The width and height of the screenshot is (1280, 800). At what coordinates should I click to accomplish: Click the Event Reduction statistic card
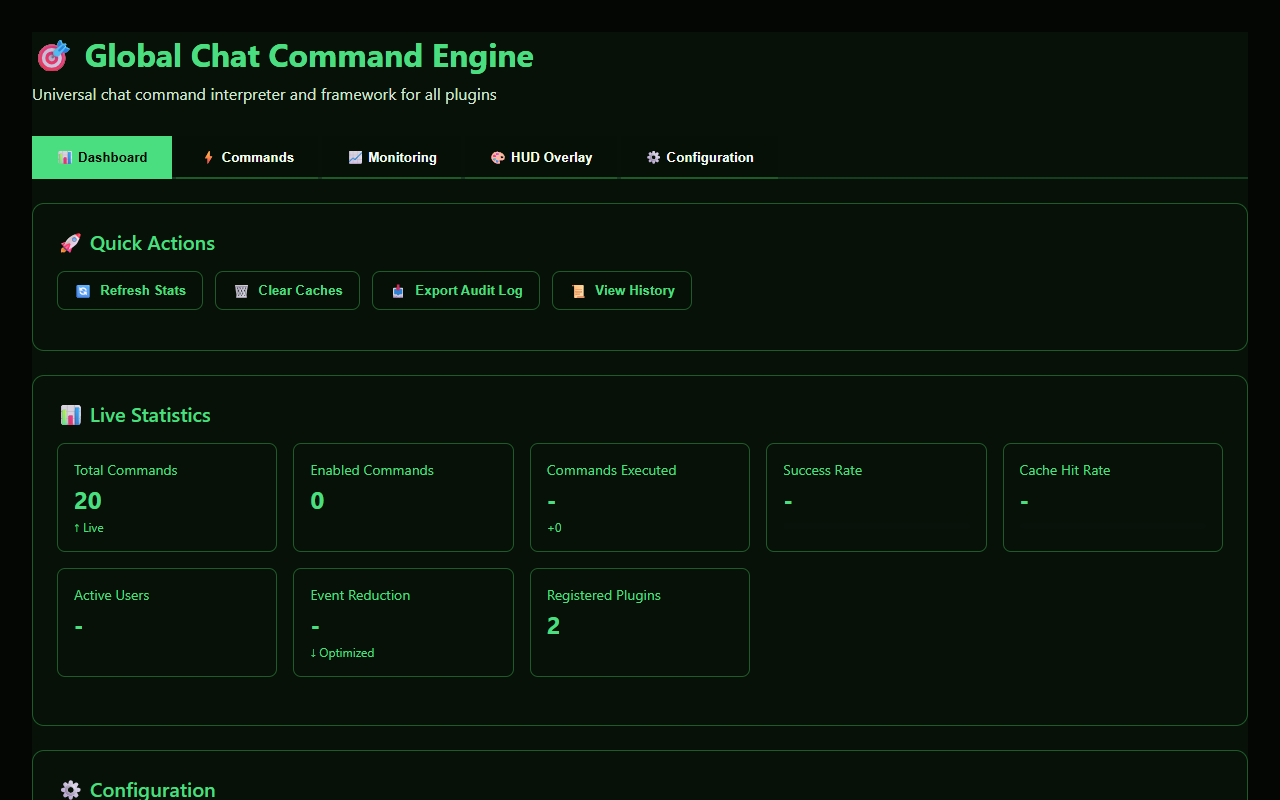(403, 622)
